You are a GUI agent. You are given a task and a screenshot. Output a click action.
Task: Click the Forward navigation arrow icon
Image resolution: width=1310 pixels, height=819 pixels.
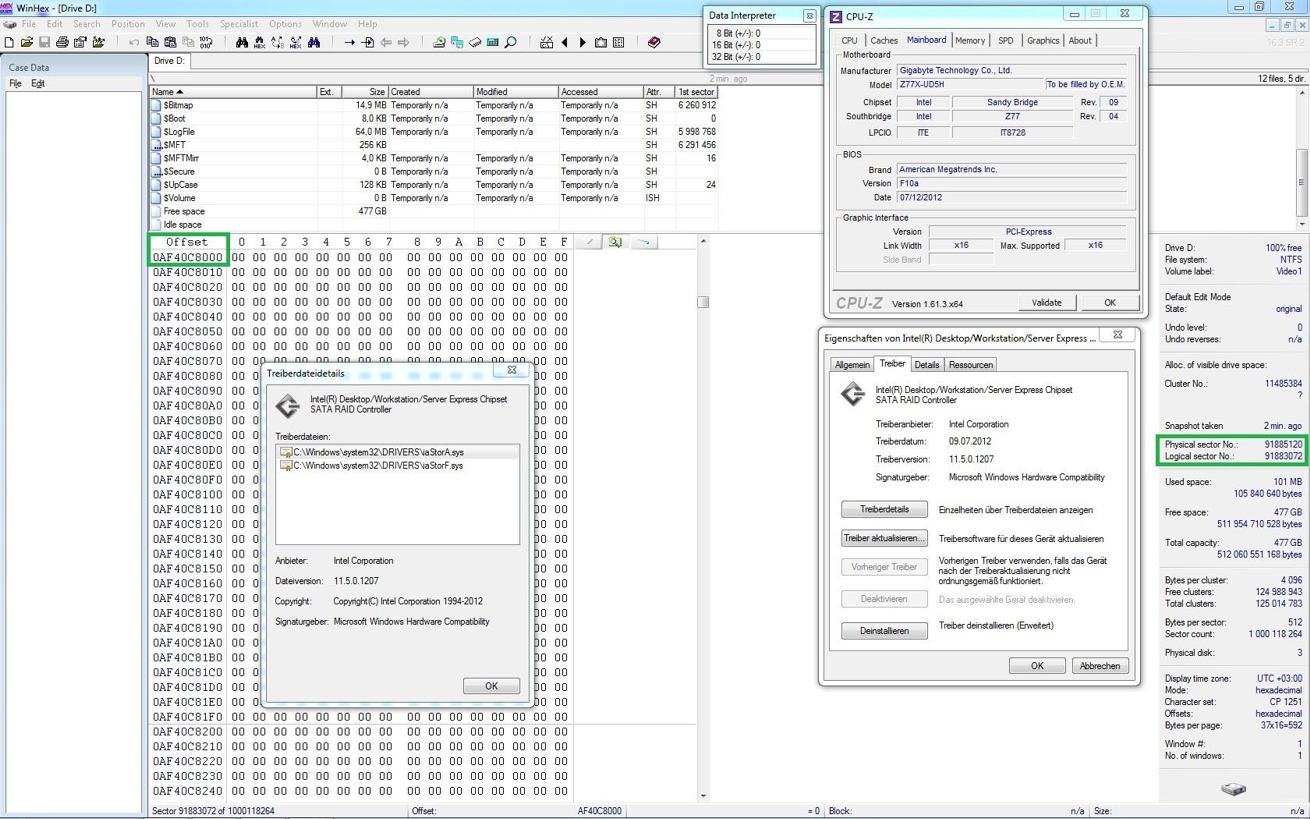pyautogui.click(x=403, y=42)
